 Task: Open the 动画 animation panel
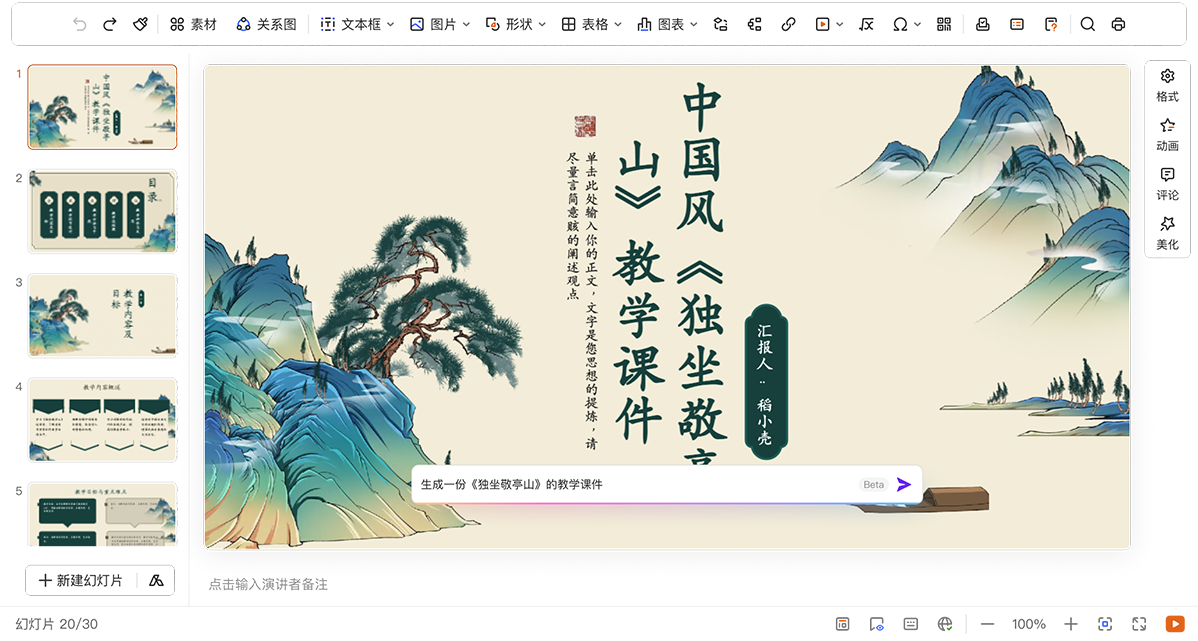point(1167,135)
